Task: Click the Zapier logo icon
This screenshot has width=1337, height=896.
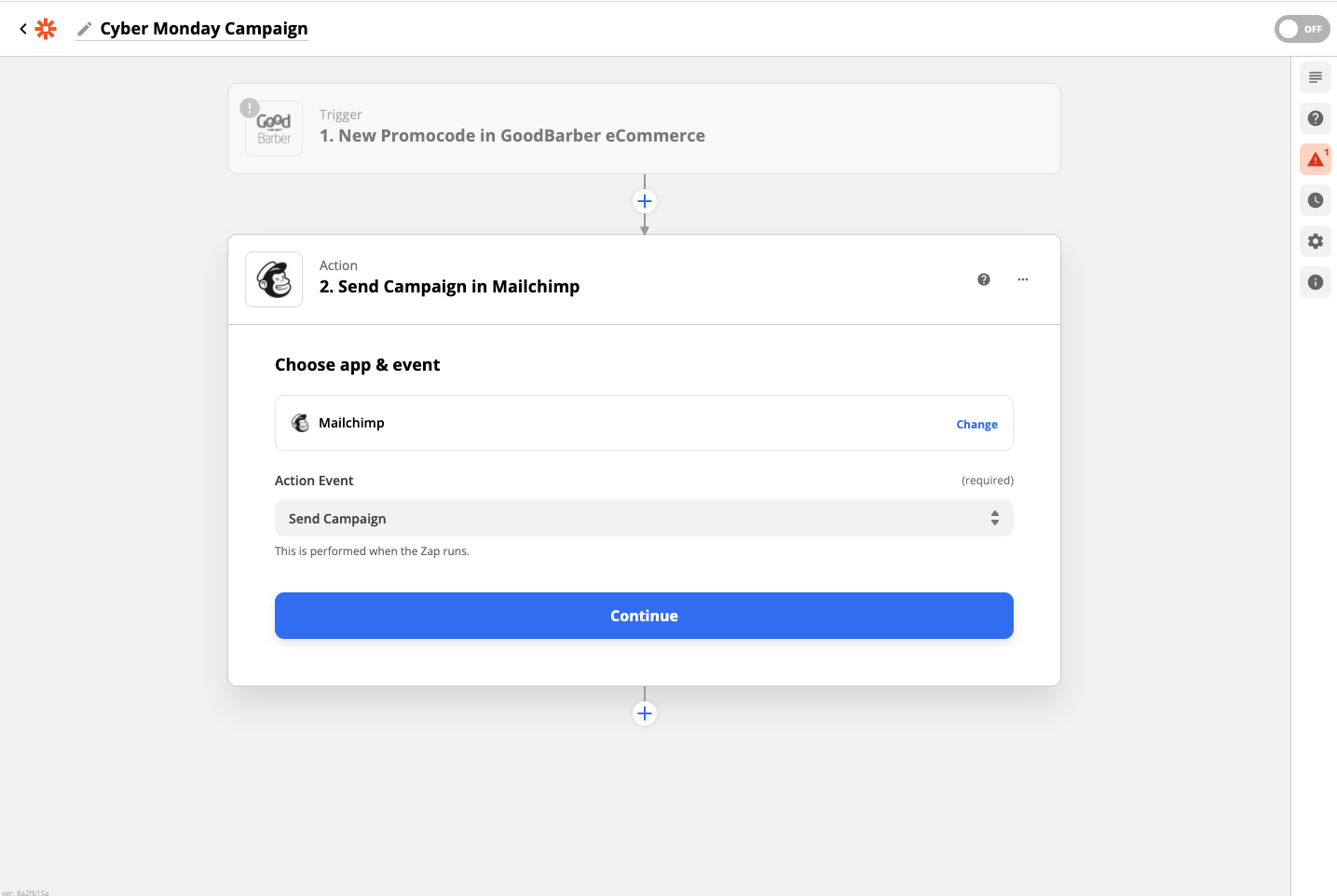Action: (x=46, y=29)
